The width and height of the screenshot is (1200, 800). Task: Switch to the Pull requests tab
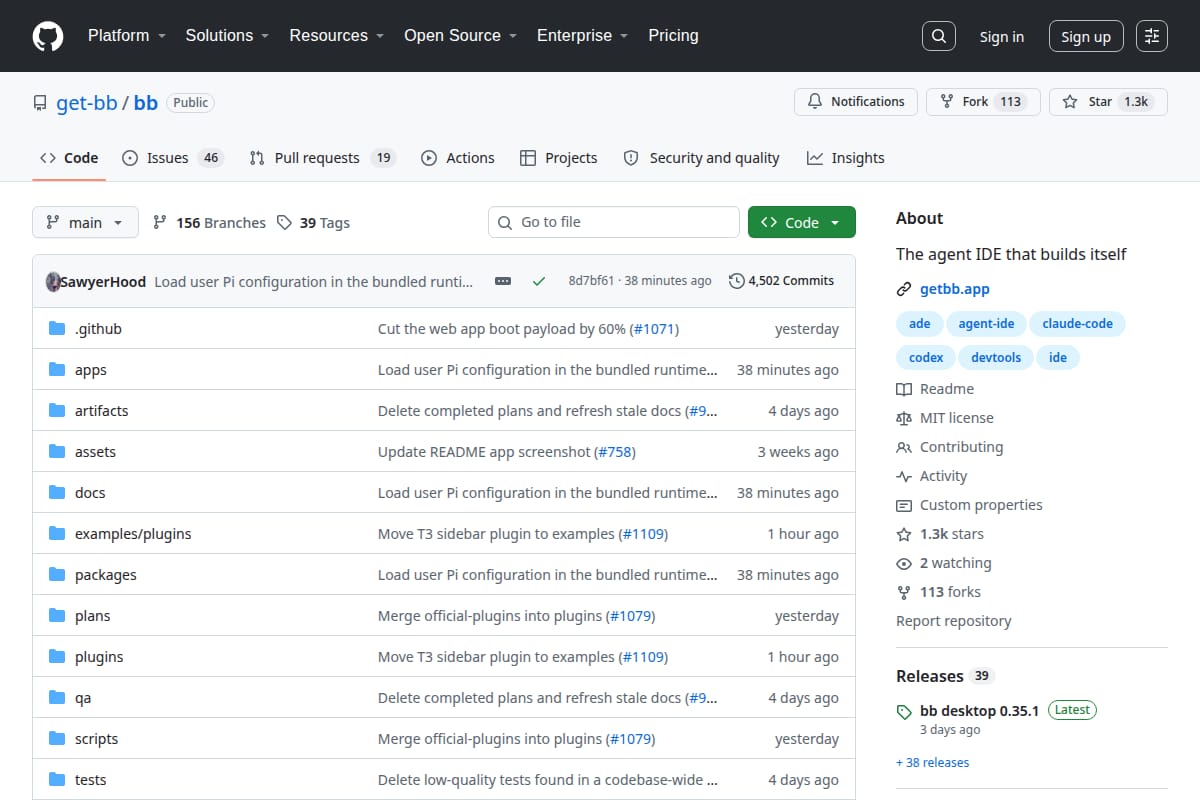point(323,158)
